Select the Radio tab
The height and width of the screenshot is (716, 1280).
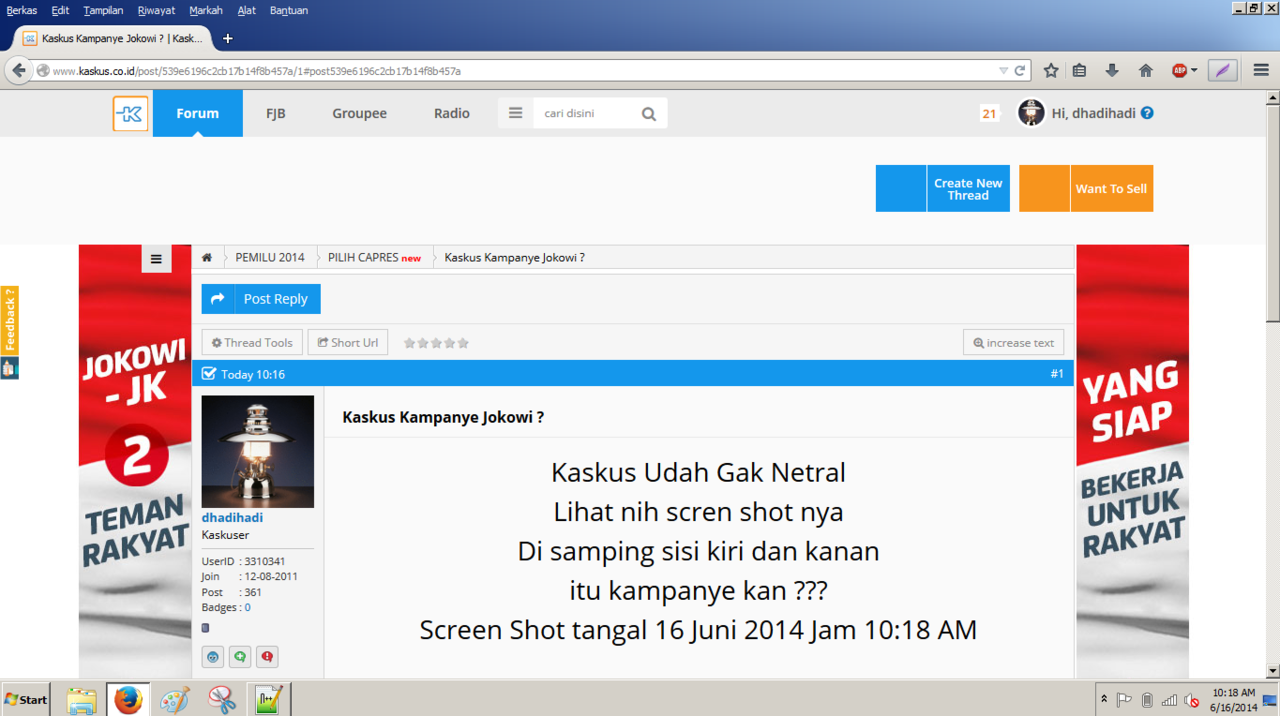[452, 113]
